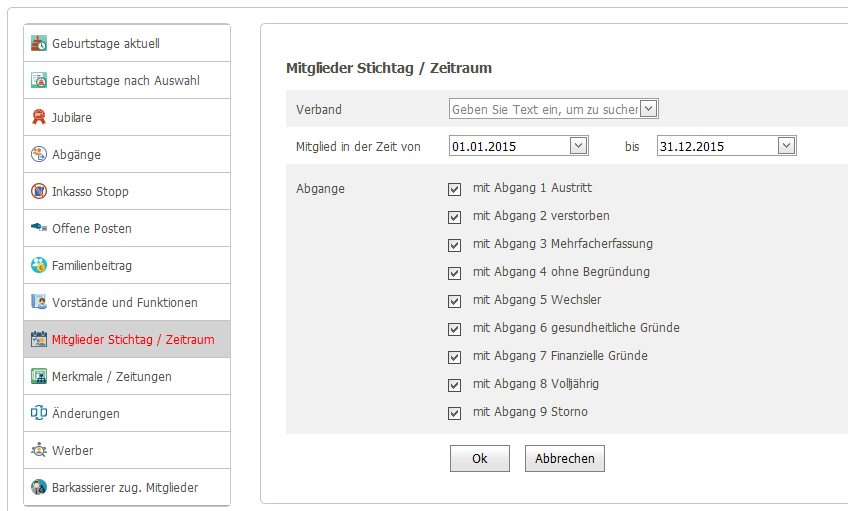Click the Offene Posten icon

(39, 228)
